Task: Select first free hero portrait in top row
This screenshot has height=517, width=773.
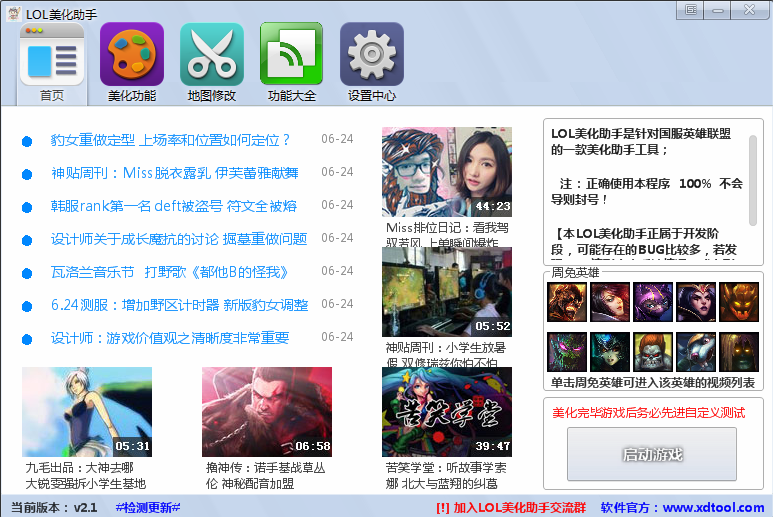Action: point(567,302)
